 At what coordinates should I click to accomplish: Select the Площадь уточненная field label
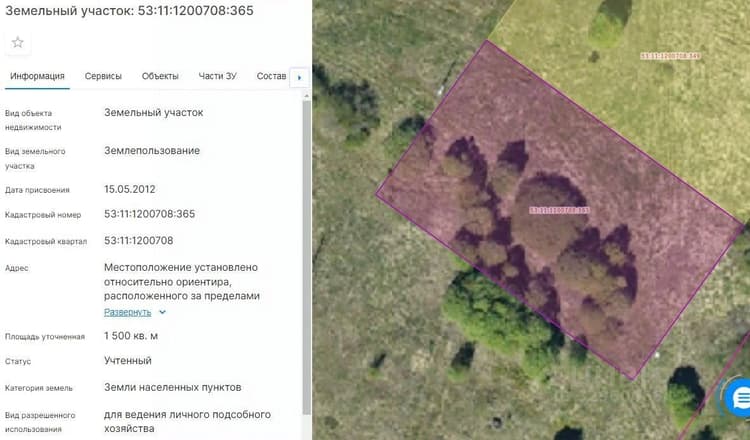coord(45,337)
